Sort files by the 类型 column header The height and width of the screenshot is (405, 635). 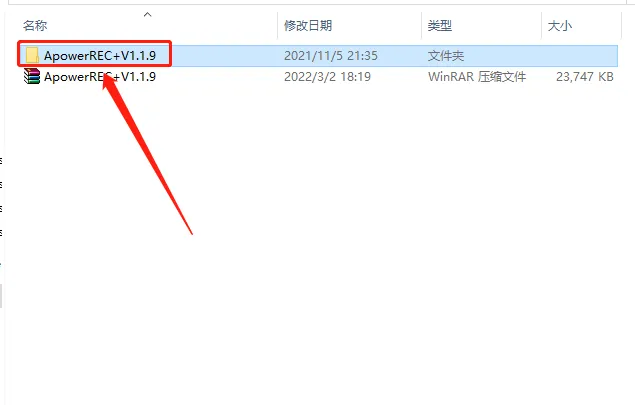pos(440,26)
